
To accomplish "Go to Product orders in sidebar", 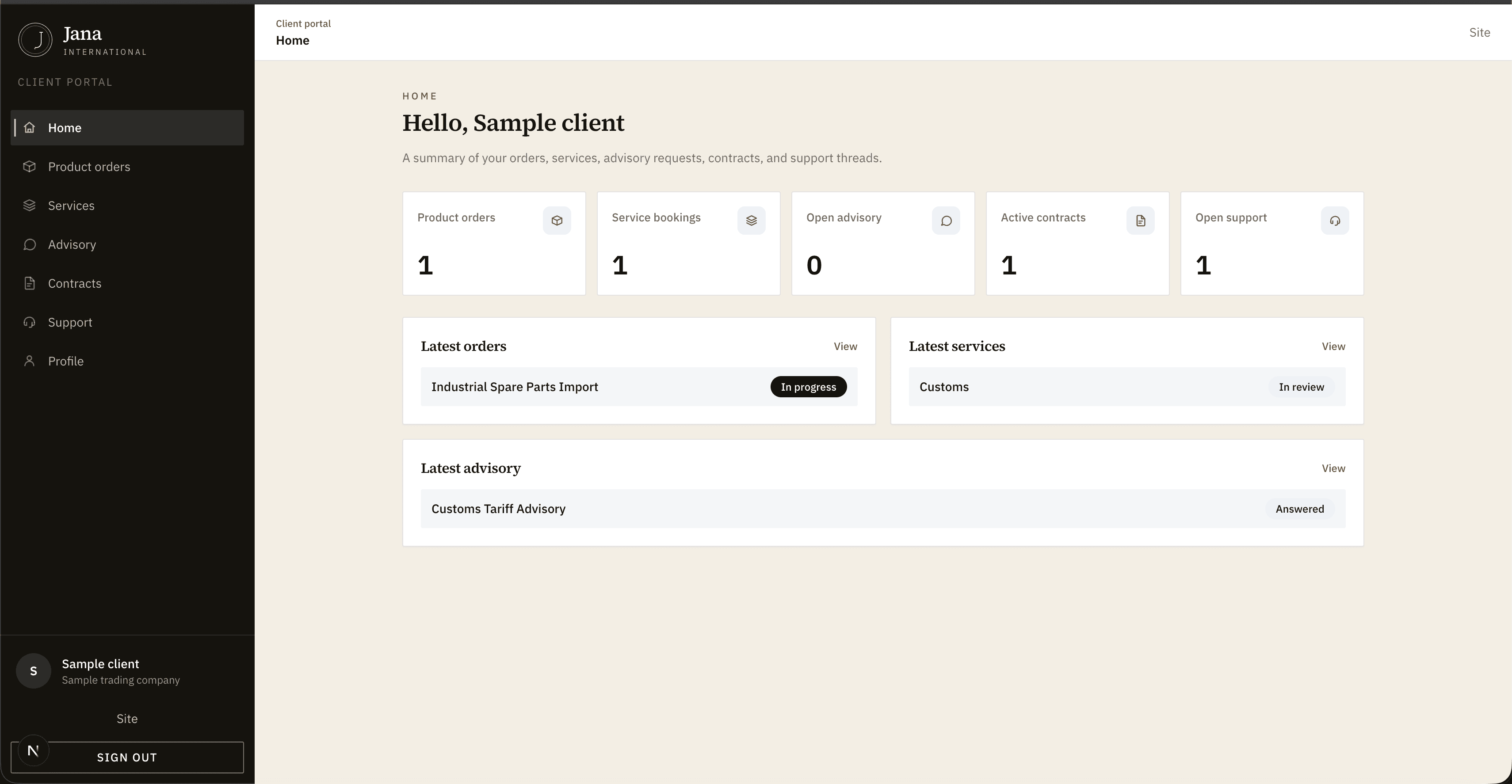I will coord(127,167).
